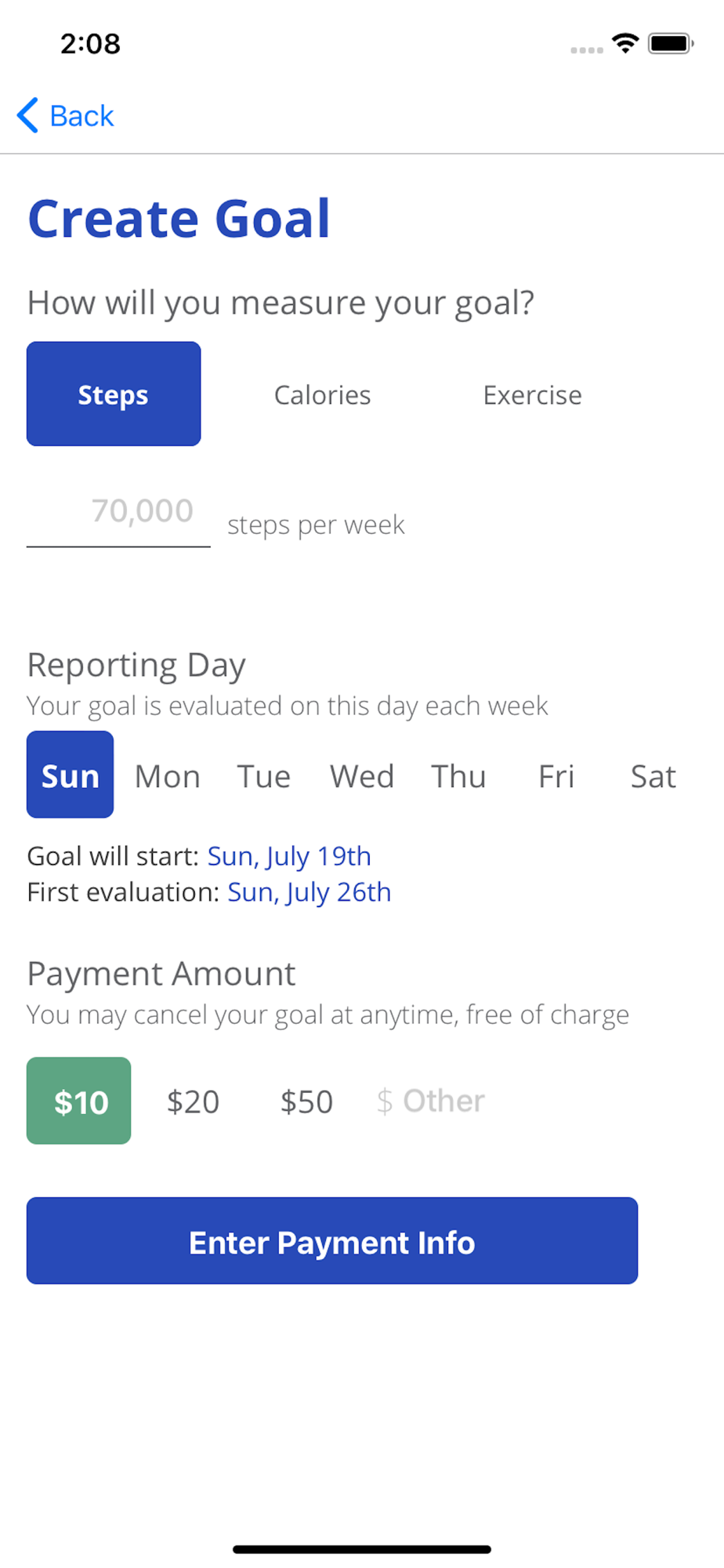
Task: Focus the $ Other amount field
Action: click(x=431, y=1101)
